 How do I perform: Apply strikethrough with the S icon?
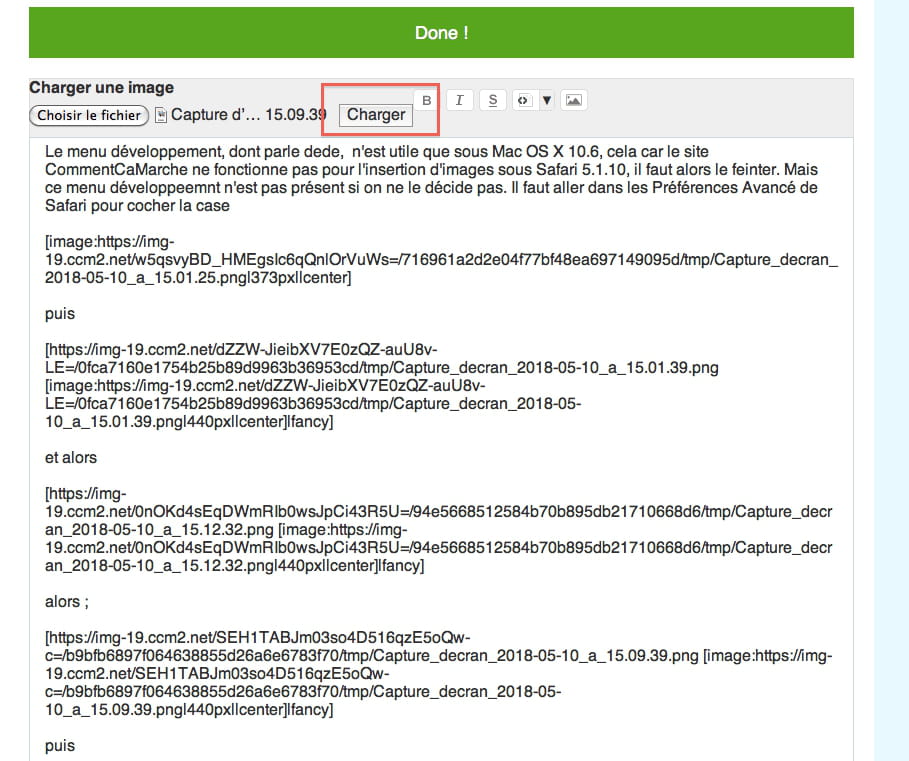coord(493,100)
